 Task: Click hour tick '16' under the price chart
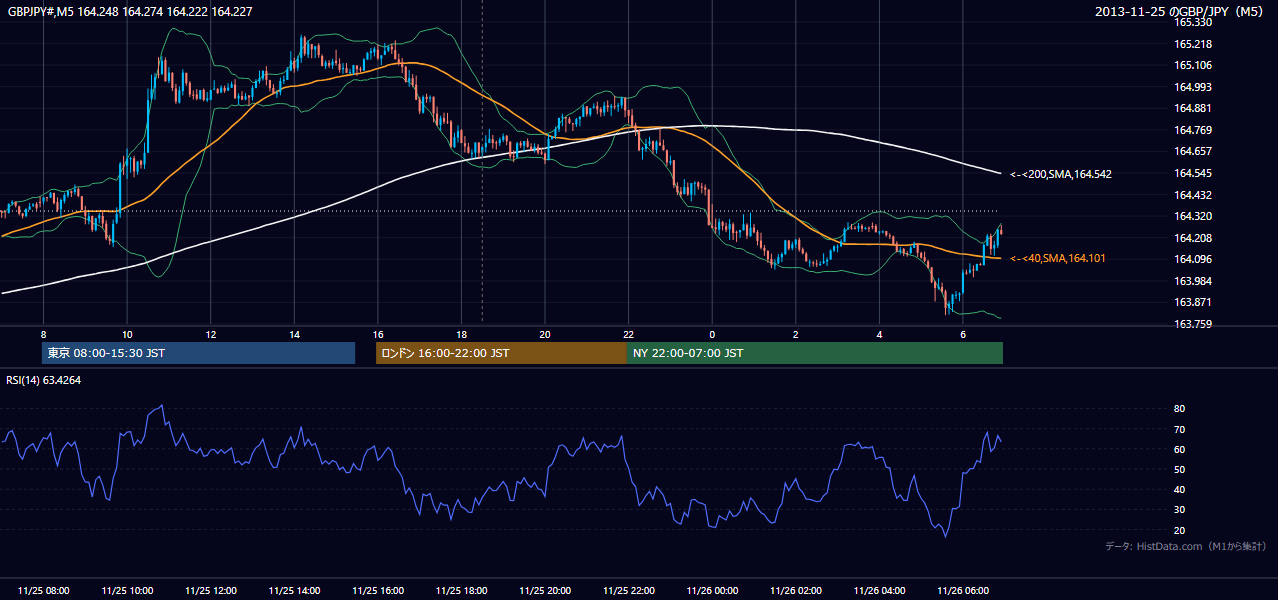[x=378, y=334]
